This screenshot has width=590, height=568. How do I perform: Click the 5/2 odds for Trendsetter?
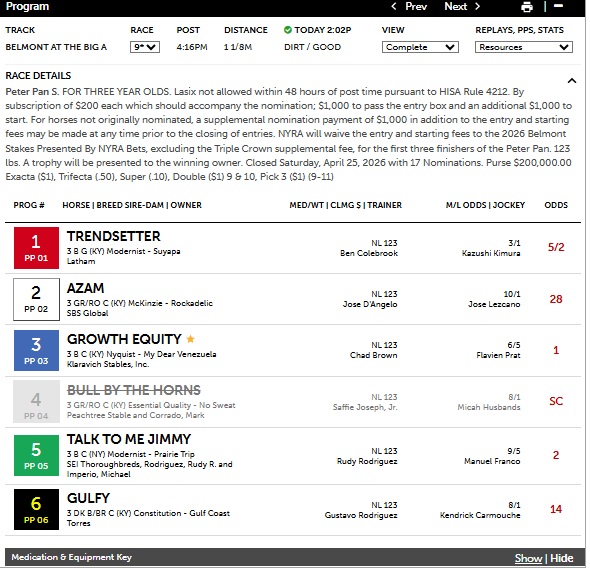(556, 247)
